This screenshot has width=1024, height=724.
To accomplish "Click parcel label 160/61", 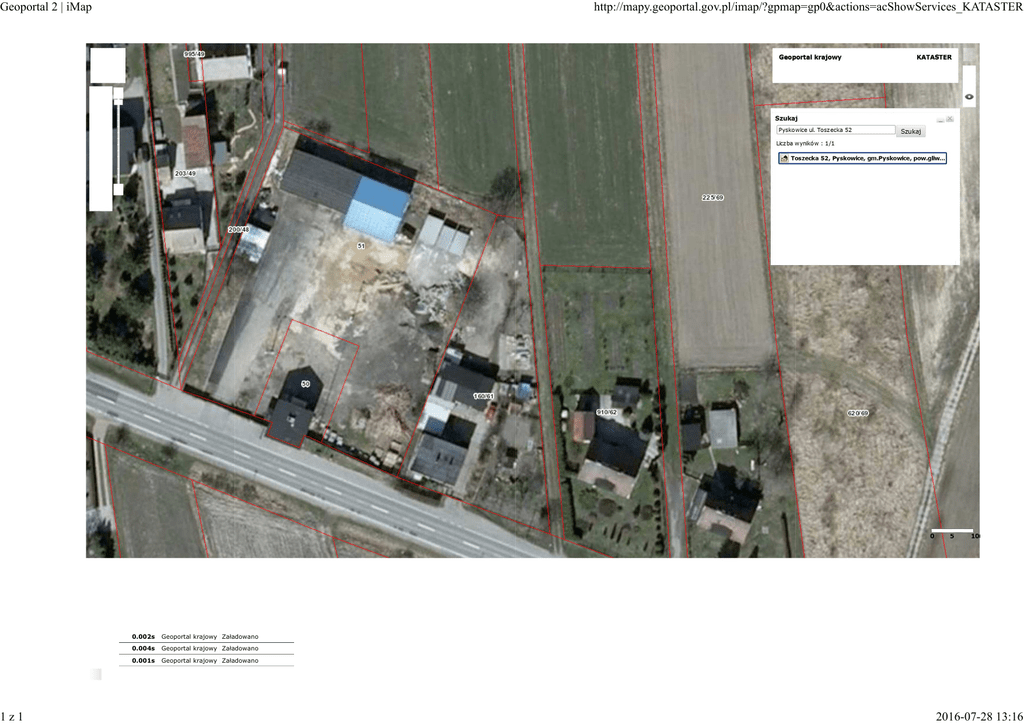I will (x=484, y=396).
